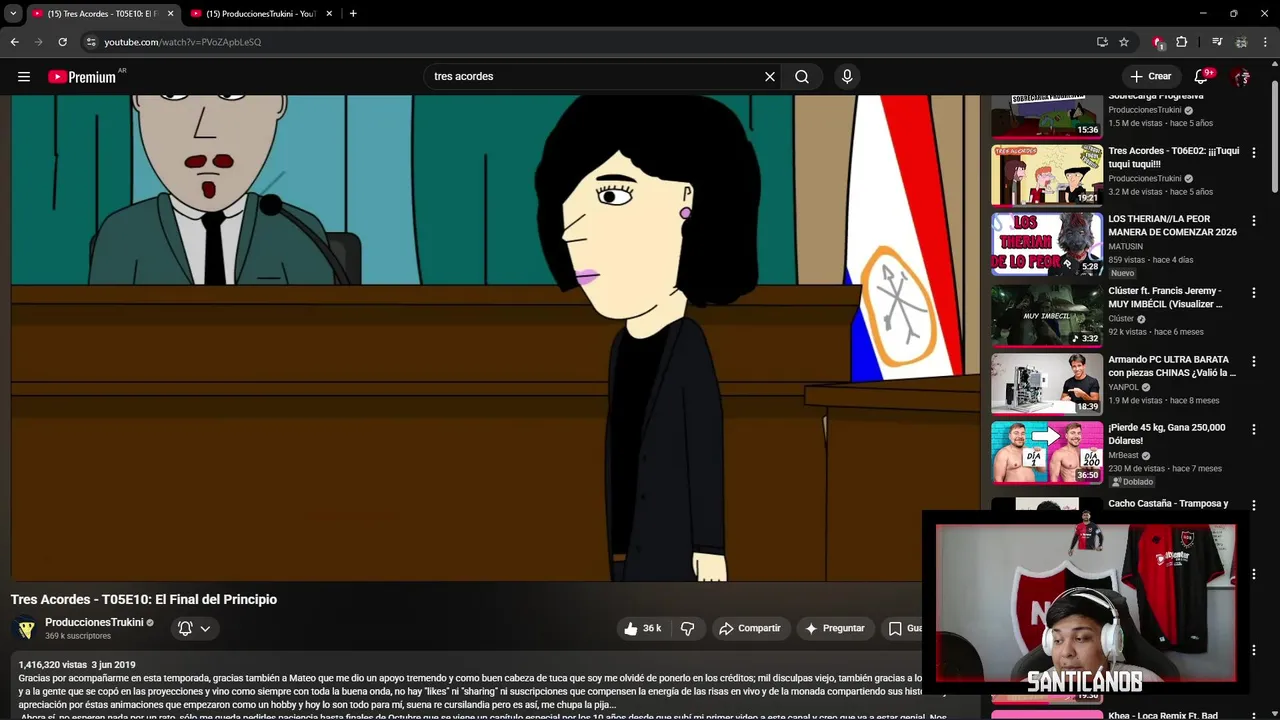Close the ProduccionesTrukini tab
Viewport: 1280px width, 720px height.
point(329,14)
